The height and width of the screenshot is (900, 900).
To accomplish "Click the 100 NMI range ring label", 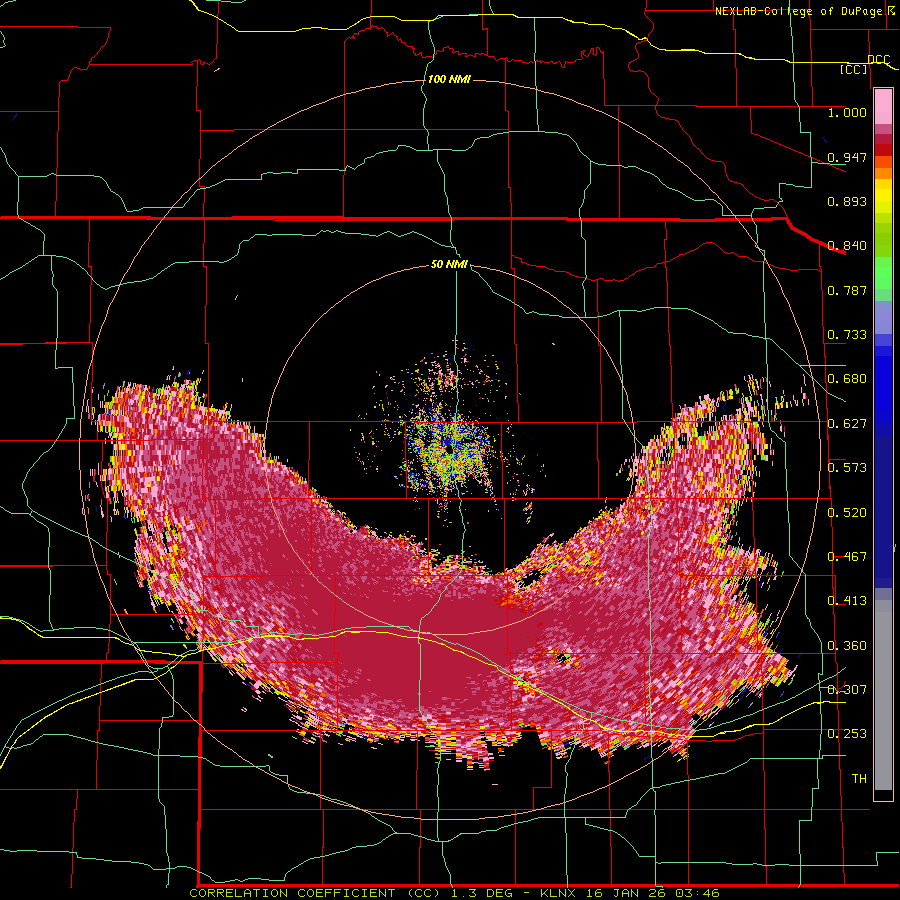I will (449, 79).
